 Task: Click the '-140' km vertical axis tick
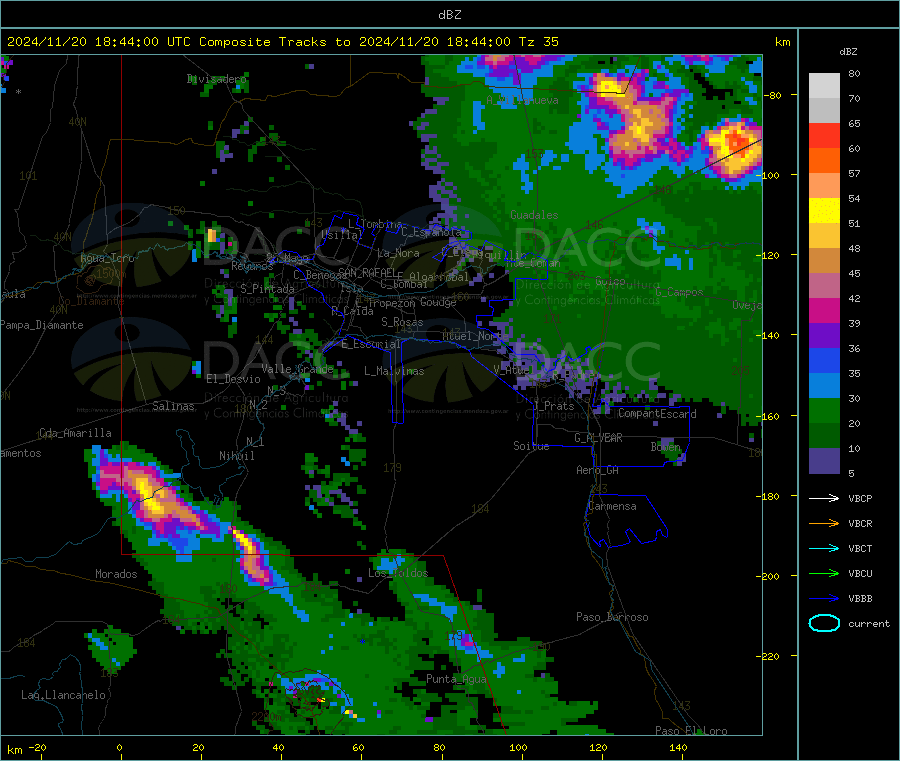click(x=769, y=335)
